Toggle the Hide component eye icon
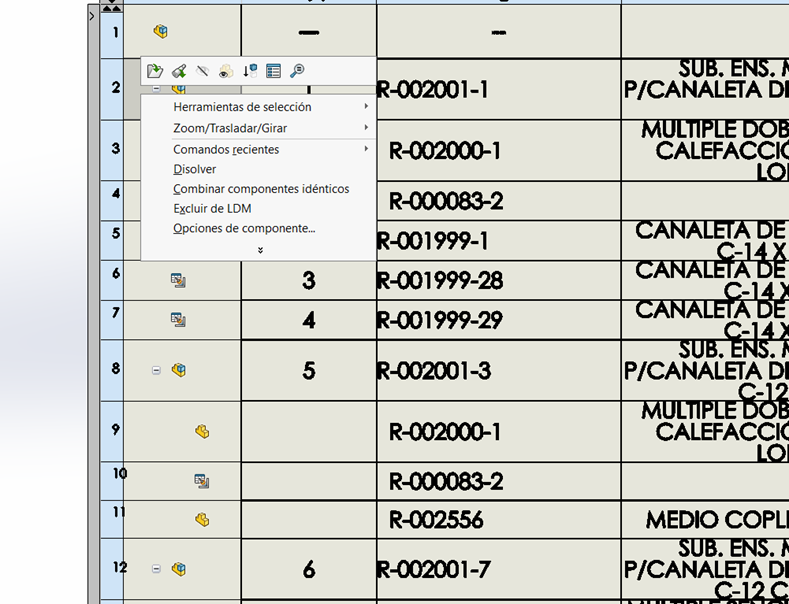This screenshot has width=789, height=604. pos(202,71)
